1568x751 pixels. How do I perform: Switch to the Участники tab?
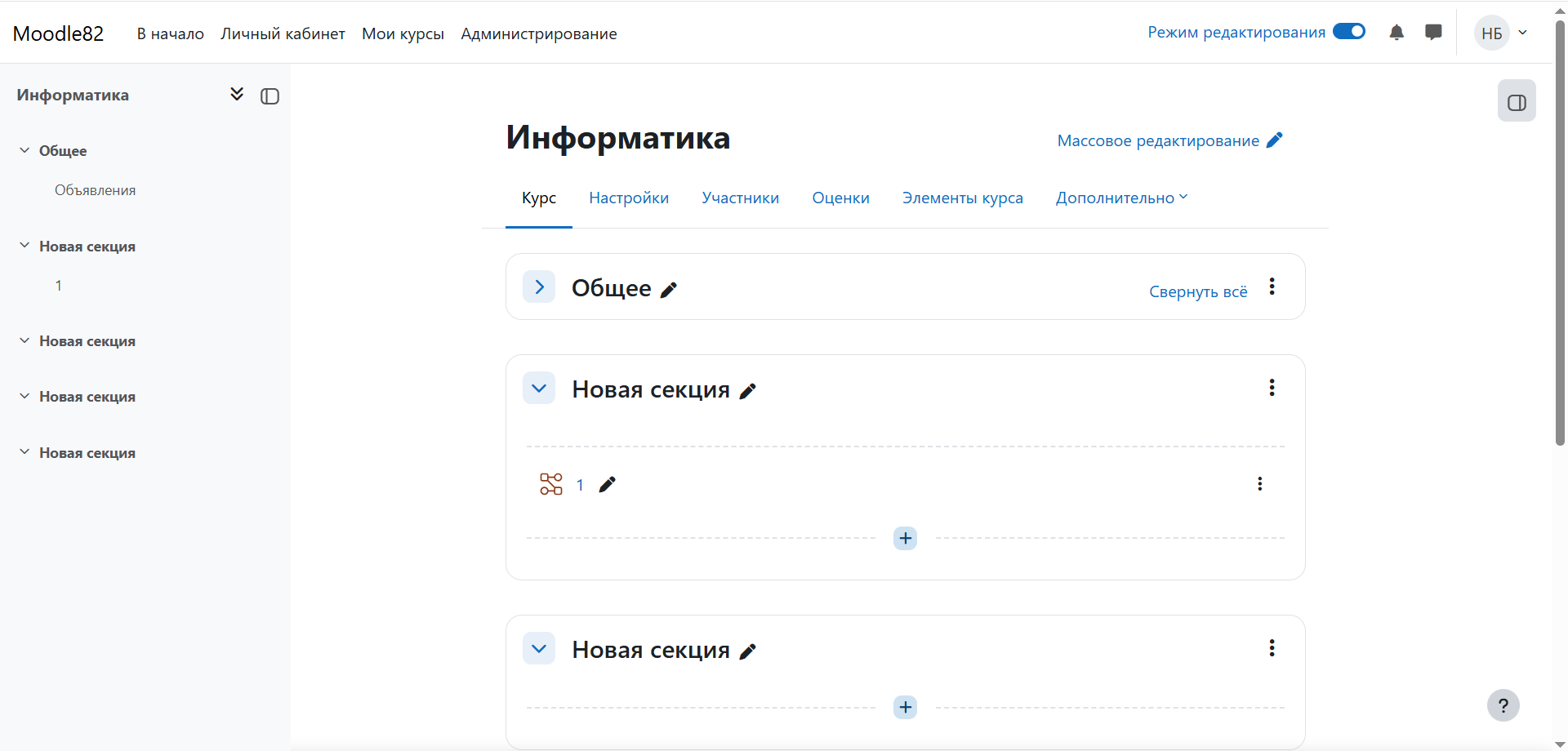click(x=740, y=198)
